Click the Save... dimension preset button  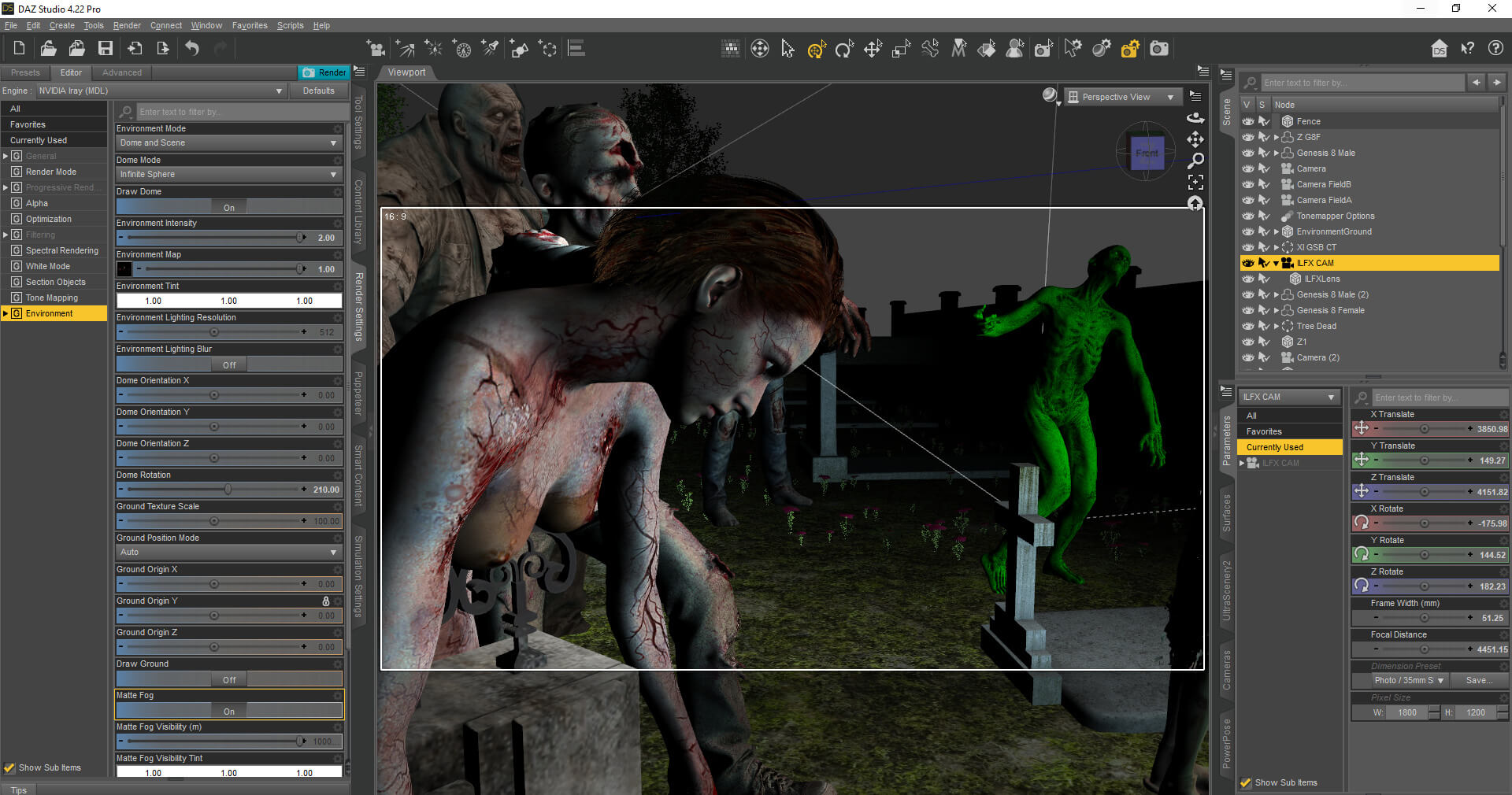(x=1479, y=680)
